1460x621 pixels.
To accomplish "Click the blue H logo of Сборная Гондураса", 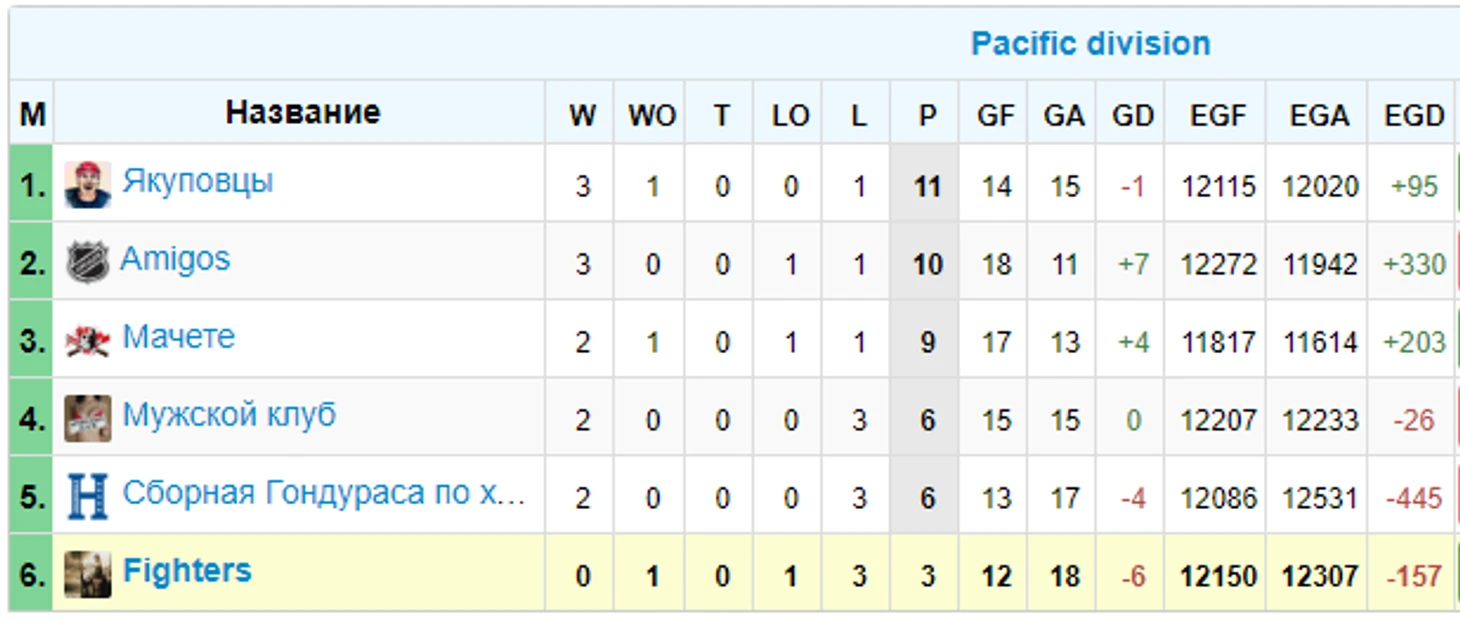I will click(x=87, y=496).
